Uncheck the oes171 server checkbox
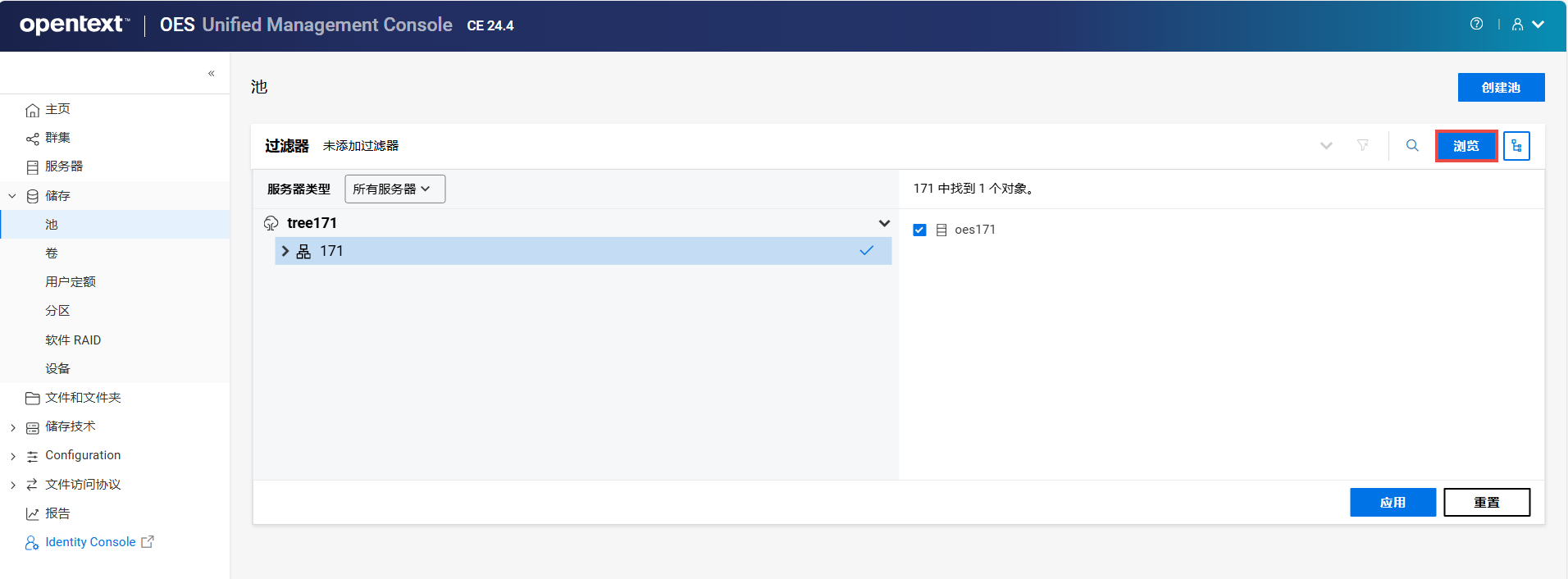This screenshot has width=1568, height=579. (x=919, y=230)
